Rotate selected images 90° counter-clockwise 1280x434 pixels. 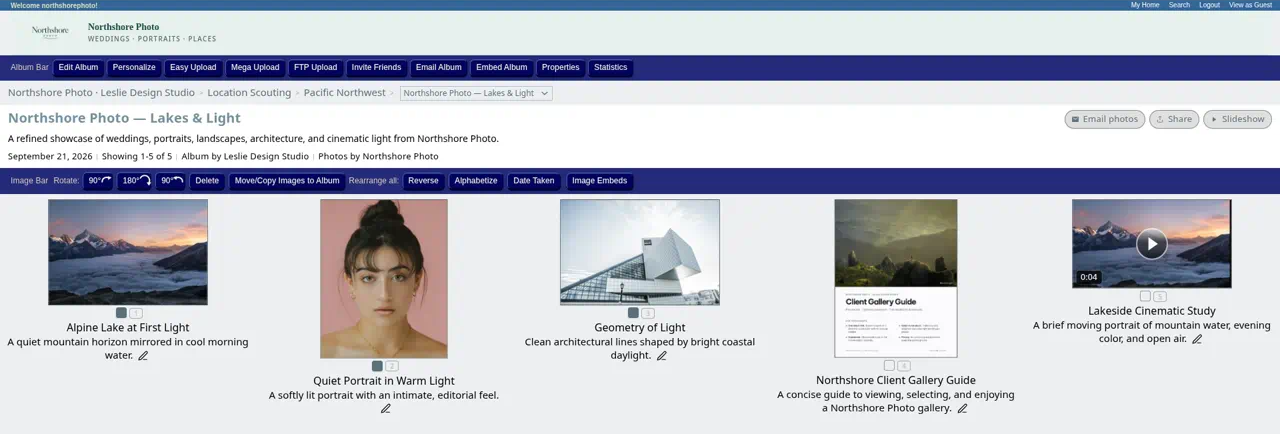[x=171, y=181]
